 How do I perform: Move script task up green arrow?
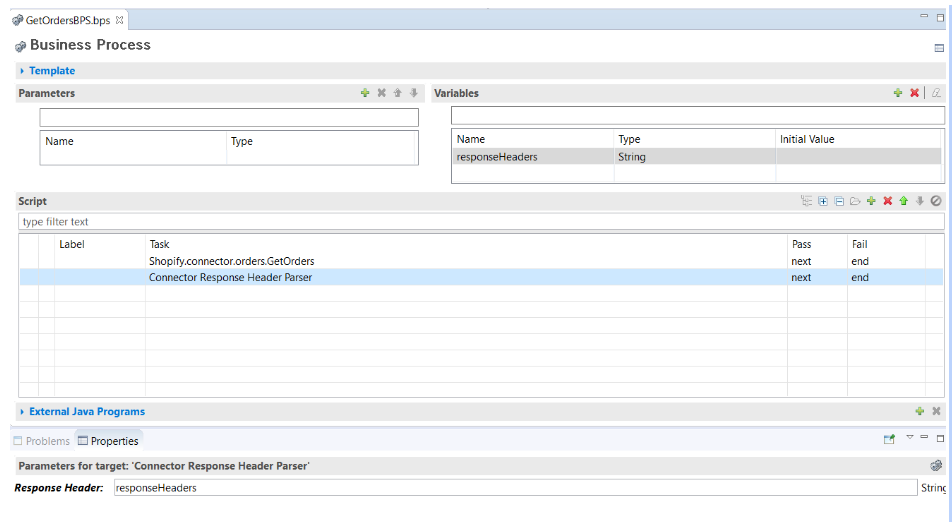(x=903, y=201)
